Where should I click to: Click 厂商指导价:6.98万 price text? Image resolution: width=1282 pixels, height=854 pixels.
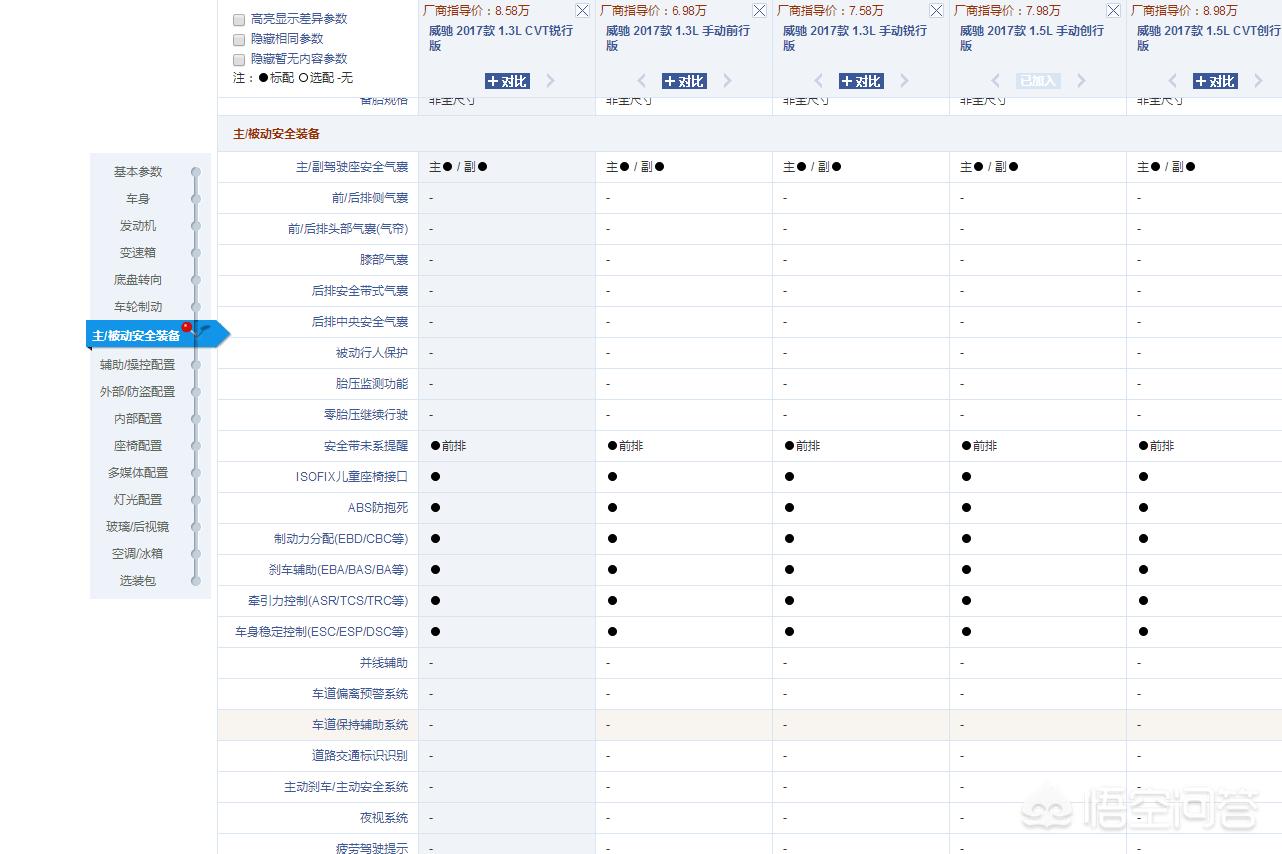[x=653, y=11]
